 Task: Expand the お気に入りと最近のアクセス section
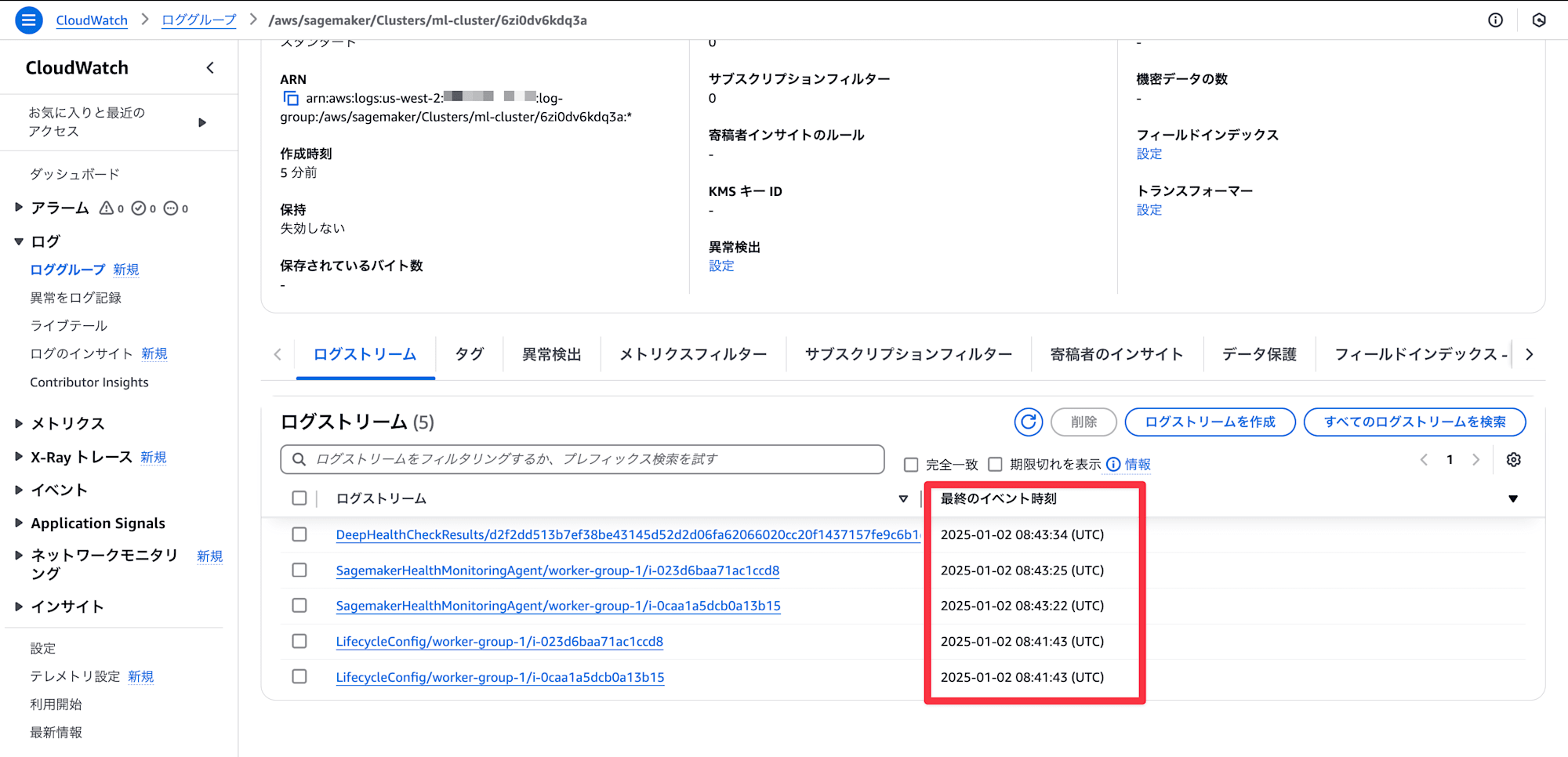tap(202, 122)
